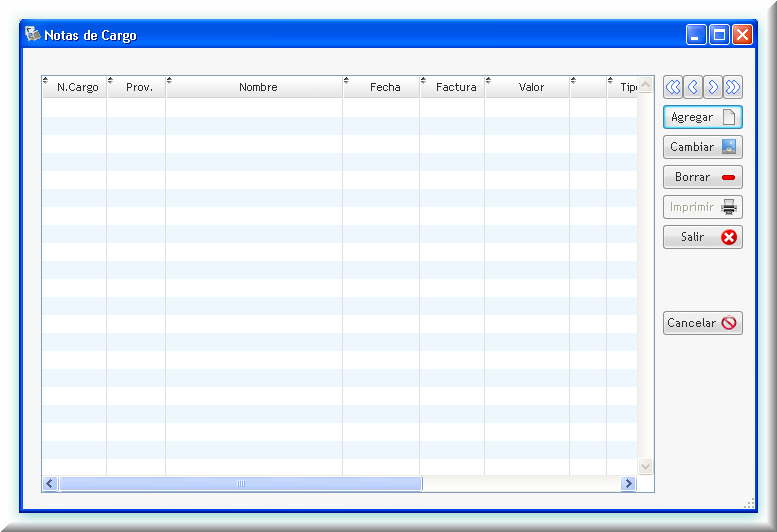This screenshot has width=777, height=532.
Task: Click the Notas de Cargo title bar icon
Action: (33, 34)
